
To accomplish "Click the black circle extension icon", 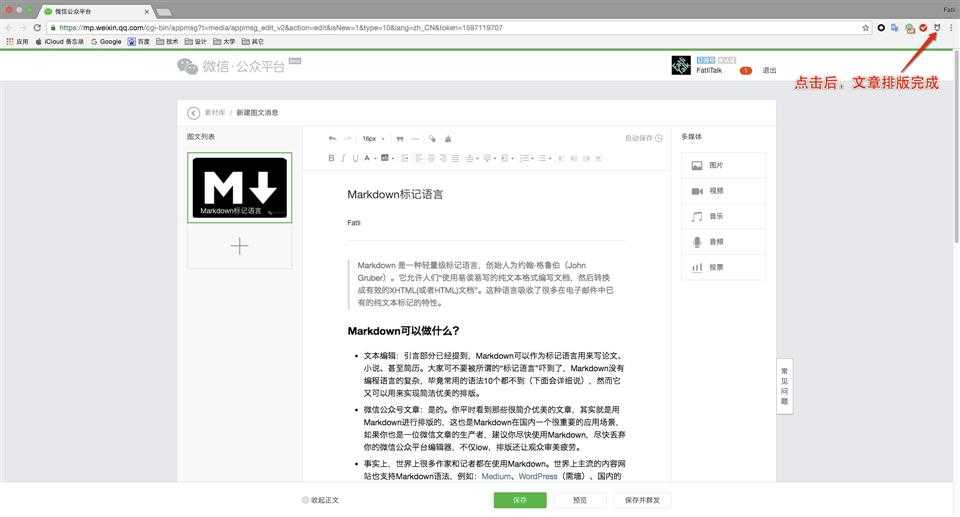I will coord(881,28).
